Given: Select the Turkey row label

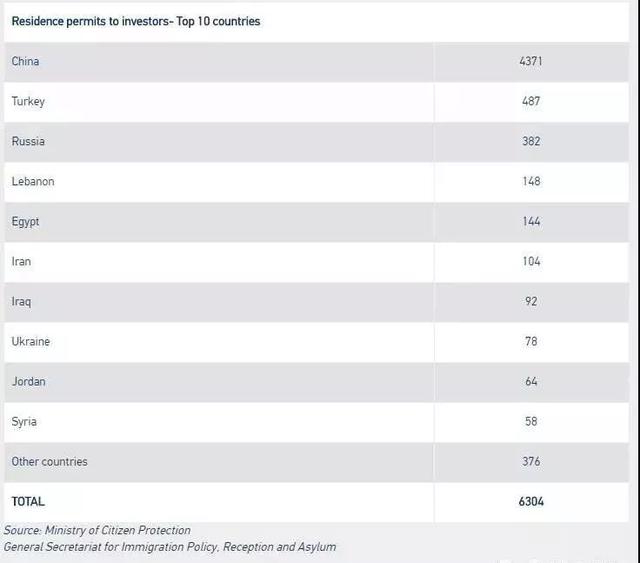Looking at the screenshot, I should tap(28, 101).
